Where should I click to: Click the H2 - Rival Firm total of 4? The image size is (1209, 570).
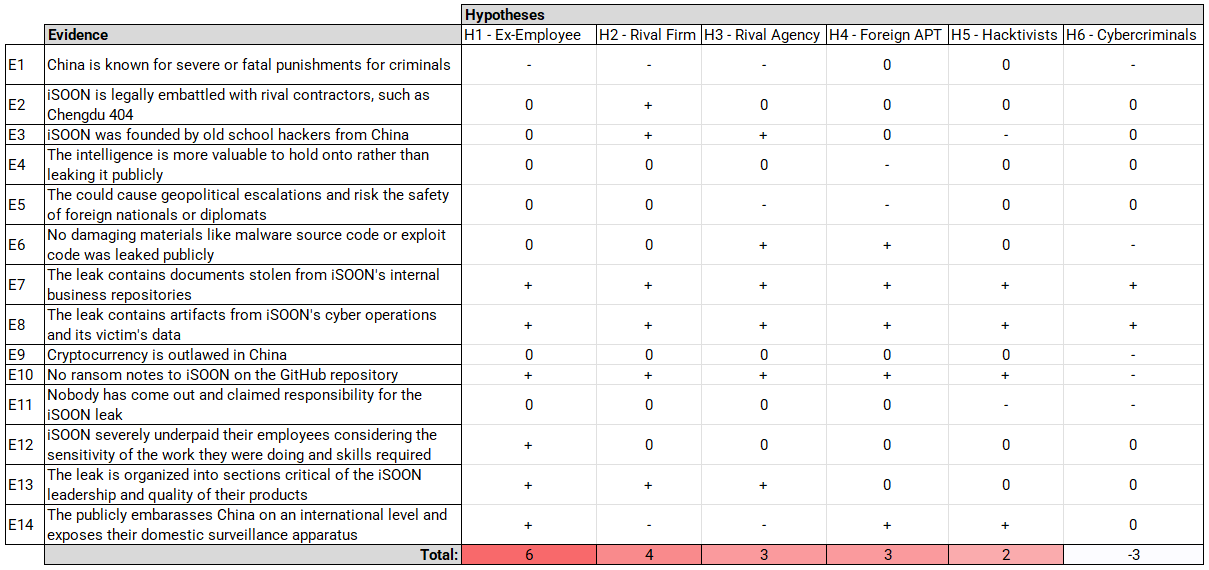[x=648, y=555]
